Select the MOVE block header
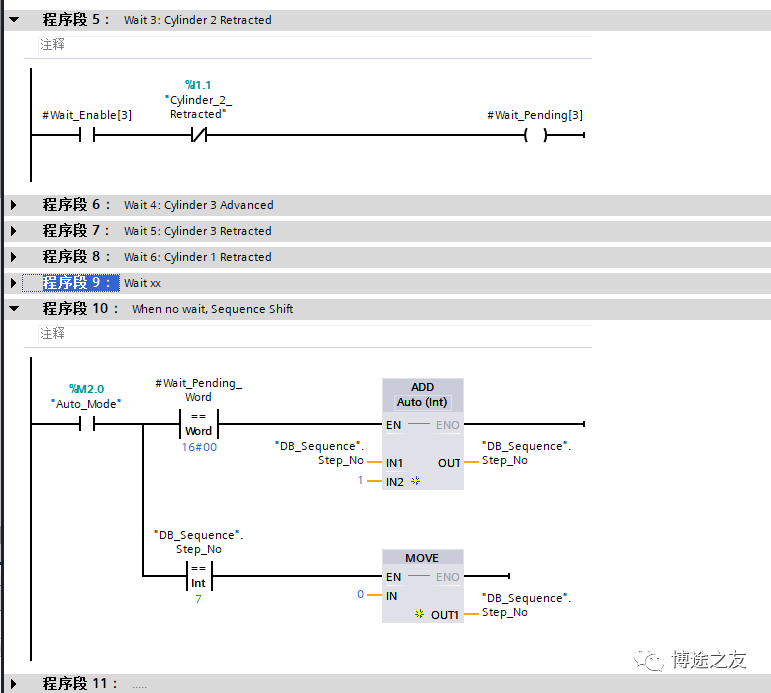This screenshot has height=693, width=771. click(422, 557)
